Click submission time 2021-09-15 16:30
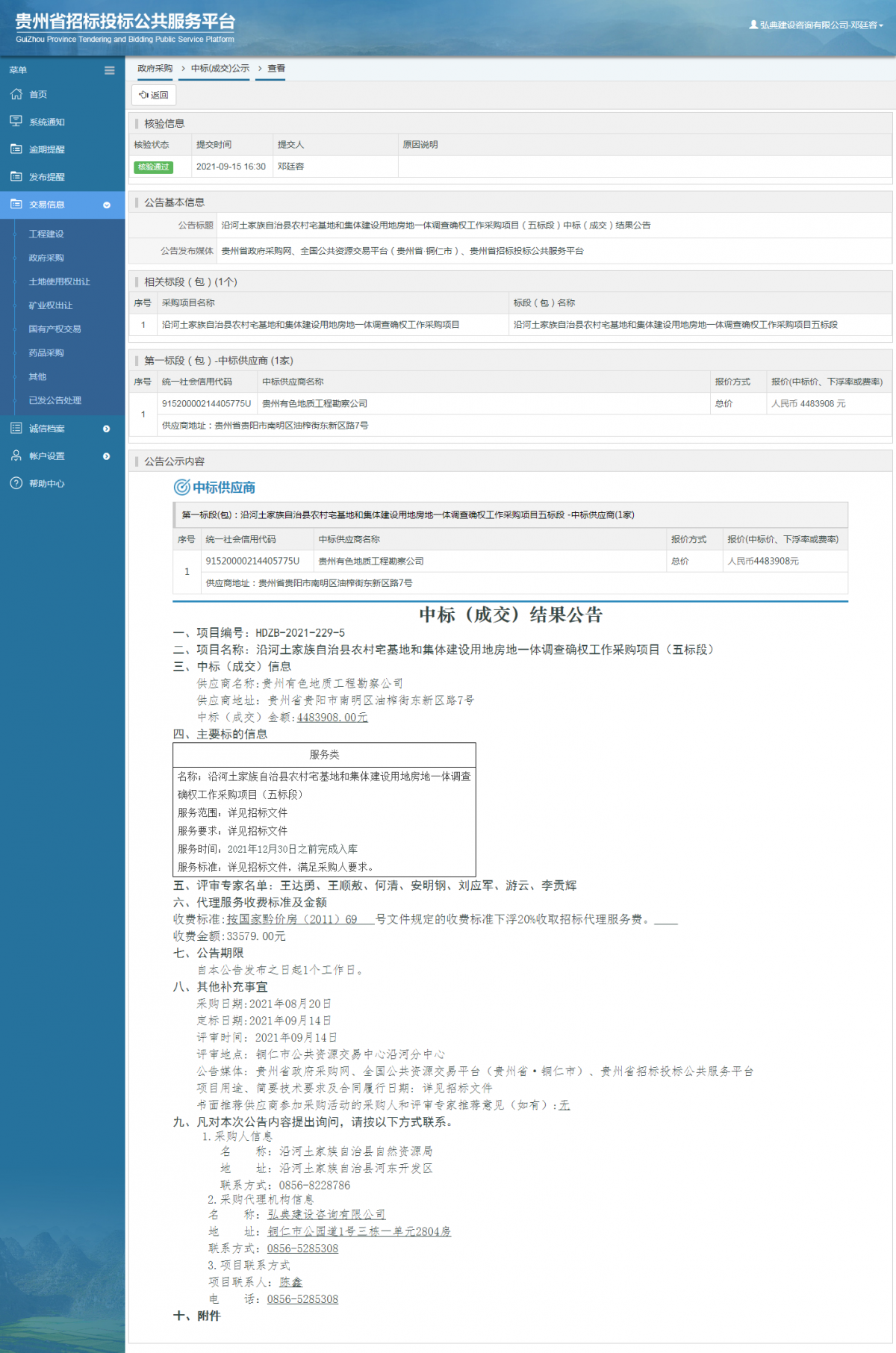Viewport: 896px width, 1353px height. (x=231, y=167)
